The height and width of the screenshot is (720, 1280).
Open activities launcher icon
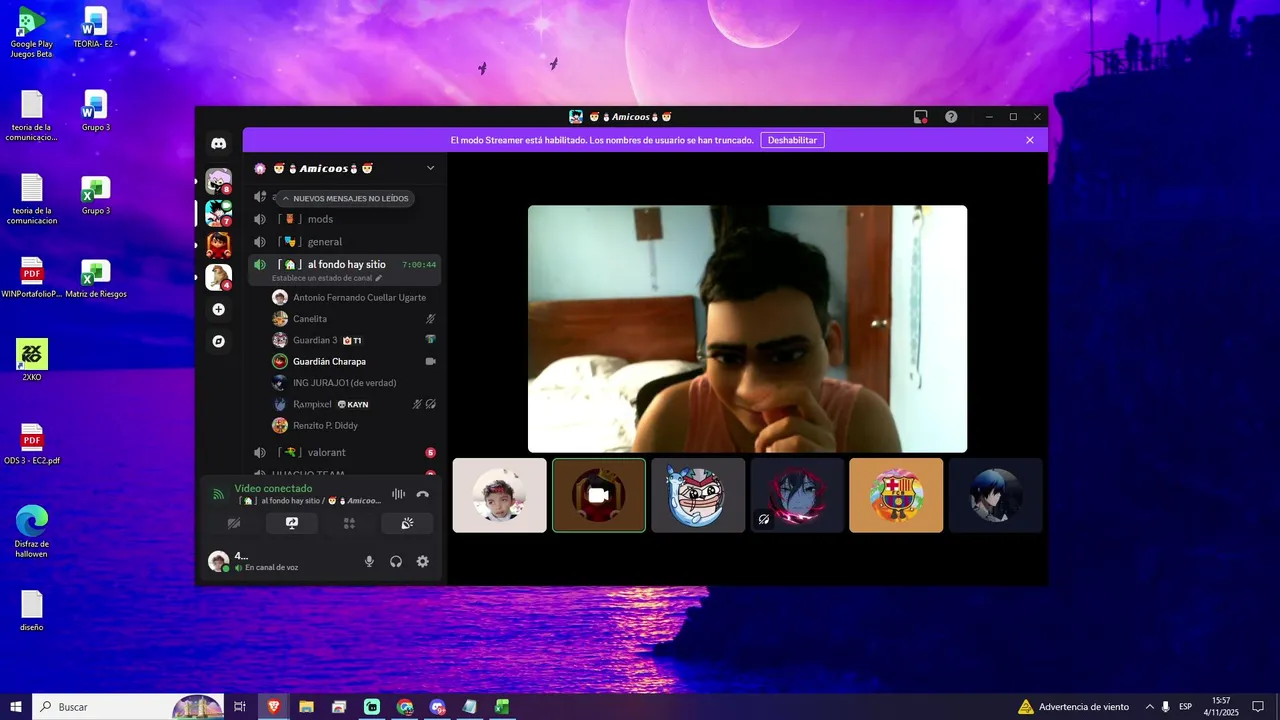[349, 523]
